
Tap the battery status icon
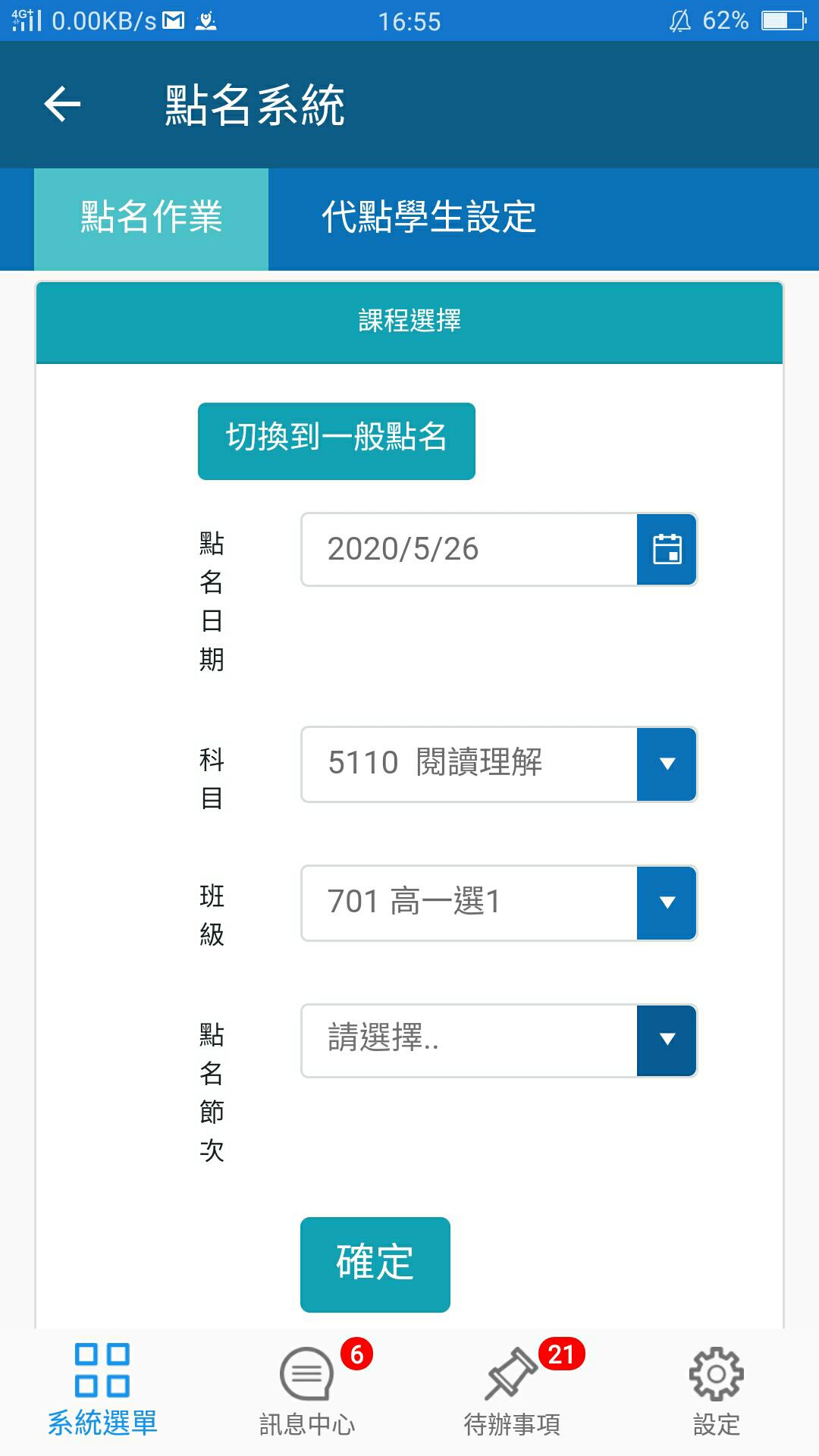(x=783, y=20)
